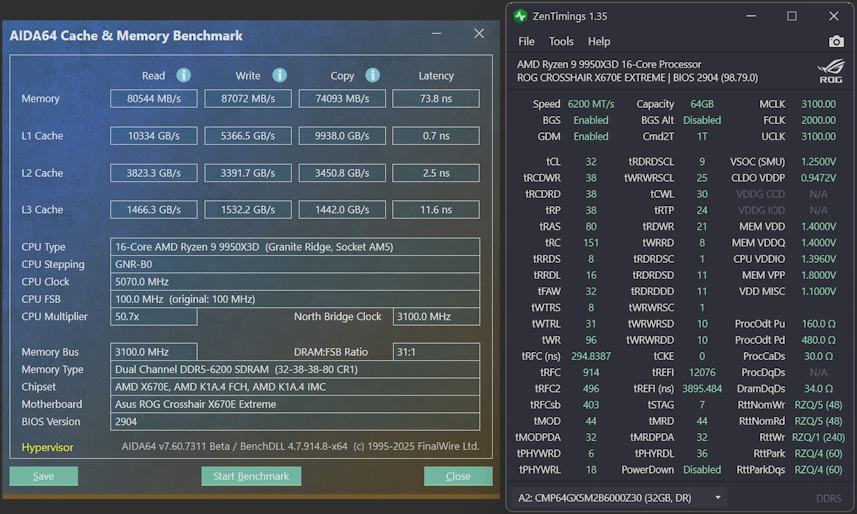The height and width of the screenshot is (514, 857).
Task: Start Benchmark in AIDA64
Action: [x=251, y=476]
